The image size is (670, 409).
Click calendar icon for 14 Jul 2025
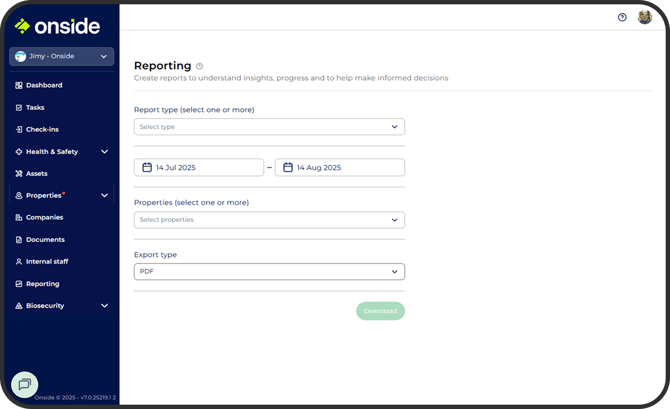tap(147, 168)
